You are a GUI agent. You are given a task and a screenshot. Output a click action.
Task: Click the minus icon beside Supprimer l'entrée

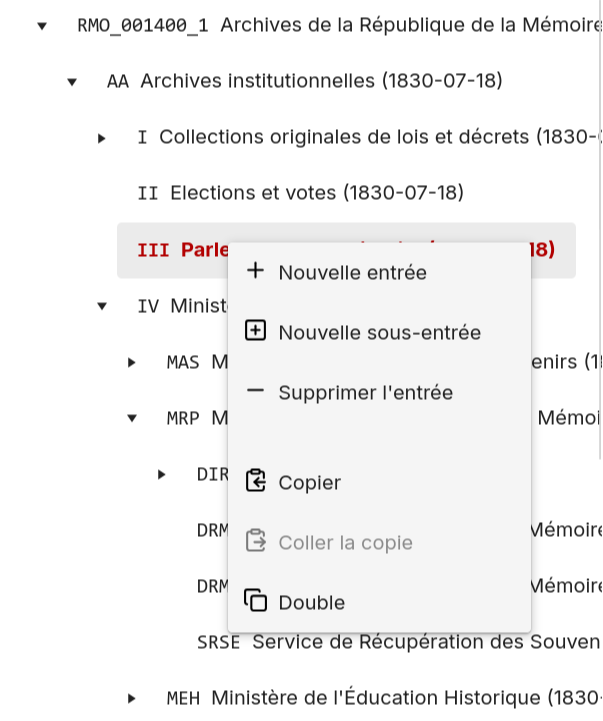256,391
